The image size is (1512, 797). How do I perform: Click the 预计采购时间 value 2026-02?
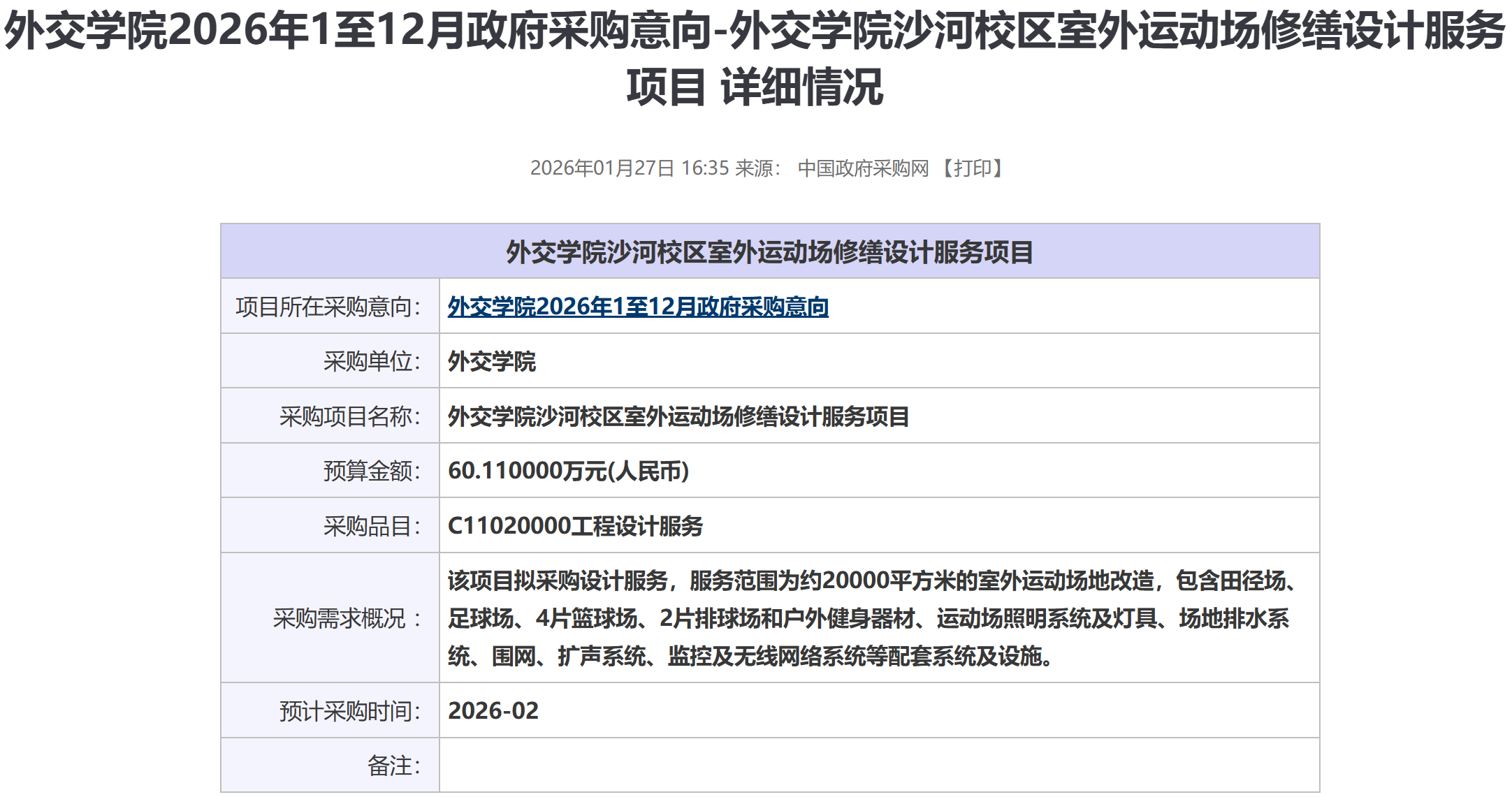pos(493,710)
